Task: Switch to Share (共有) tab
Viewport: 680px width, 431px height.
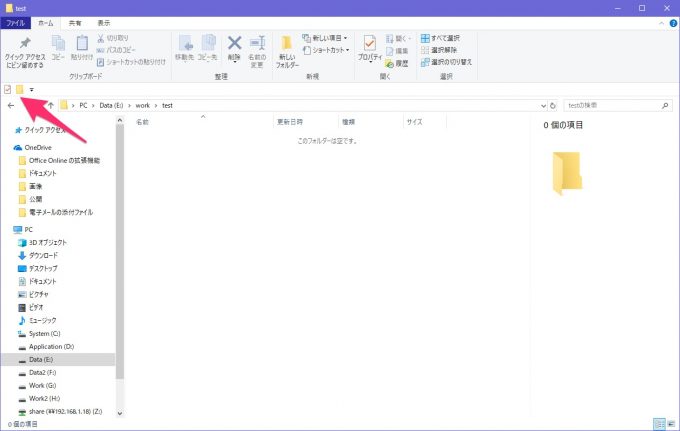Action: click(75, 23)
